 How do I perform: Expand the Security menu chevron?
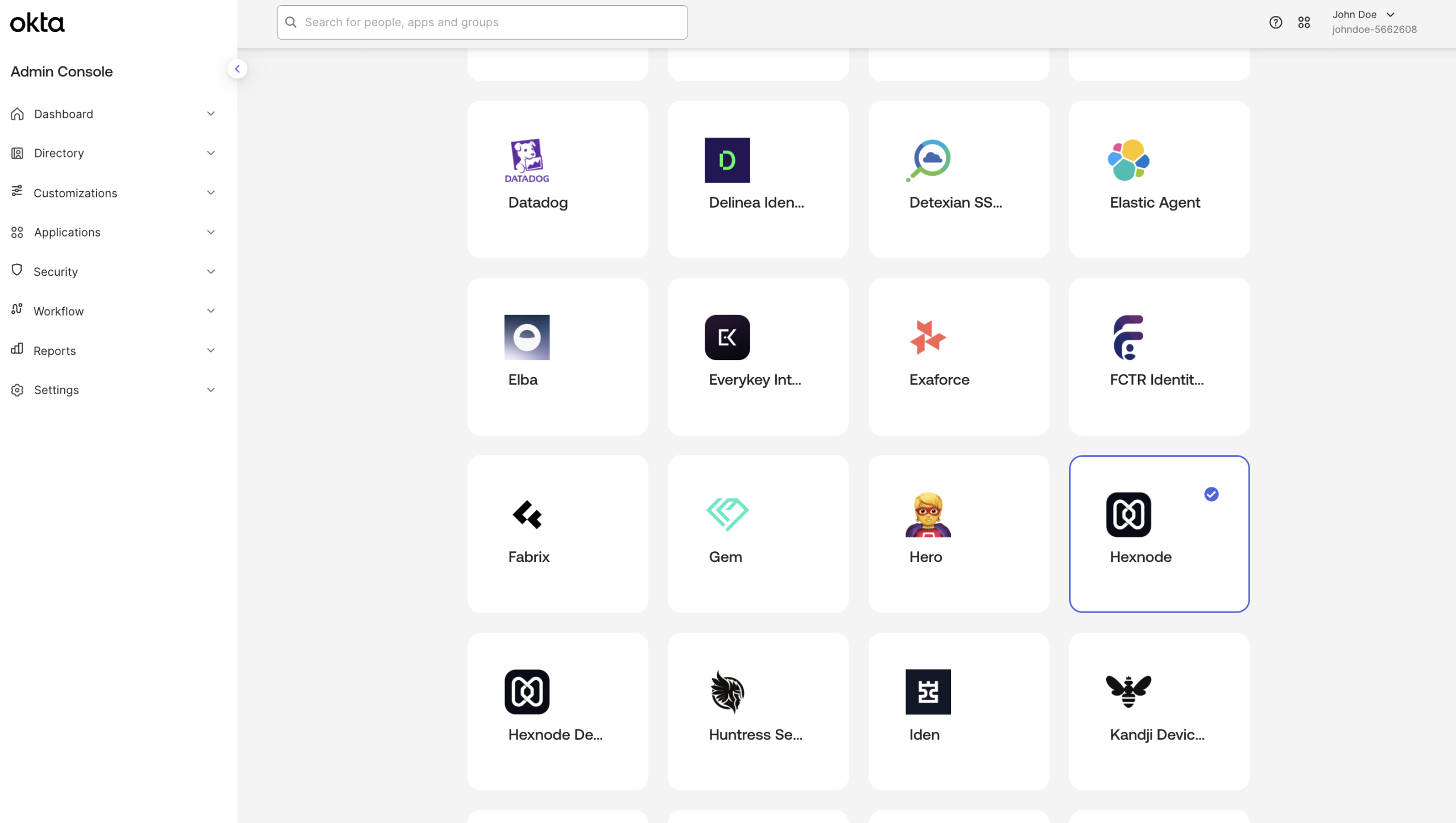[211, 271]
